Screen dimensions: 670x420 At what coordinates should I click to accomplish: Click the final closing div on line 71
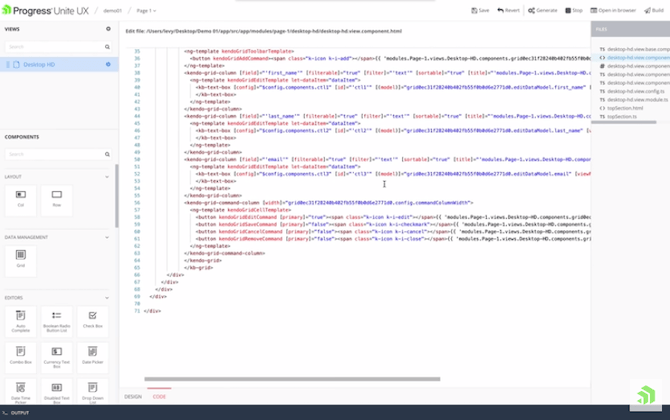[x=152, y=311]
